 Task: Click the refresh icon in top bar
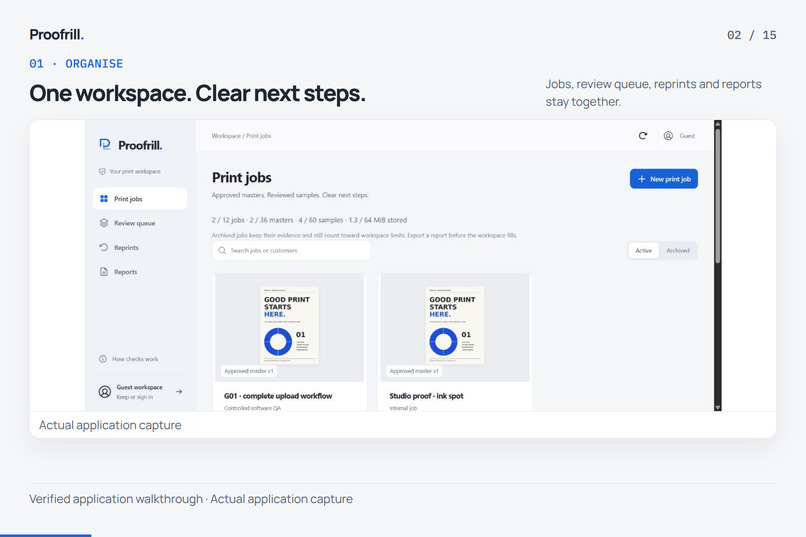pyautogui.click(x=643, y=136)
